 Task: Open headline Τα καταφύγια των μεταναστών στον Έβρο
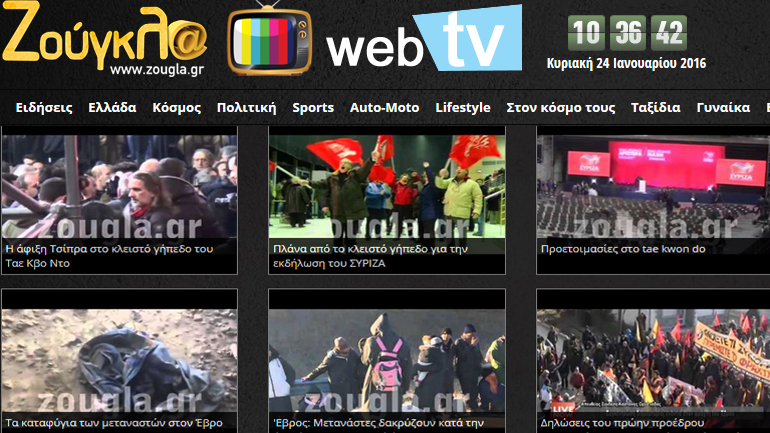point(114,423)
